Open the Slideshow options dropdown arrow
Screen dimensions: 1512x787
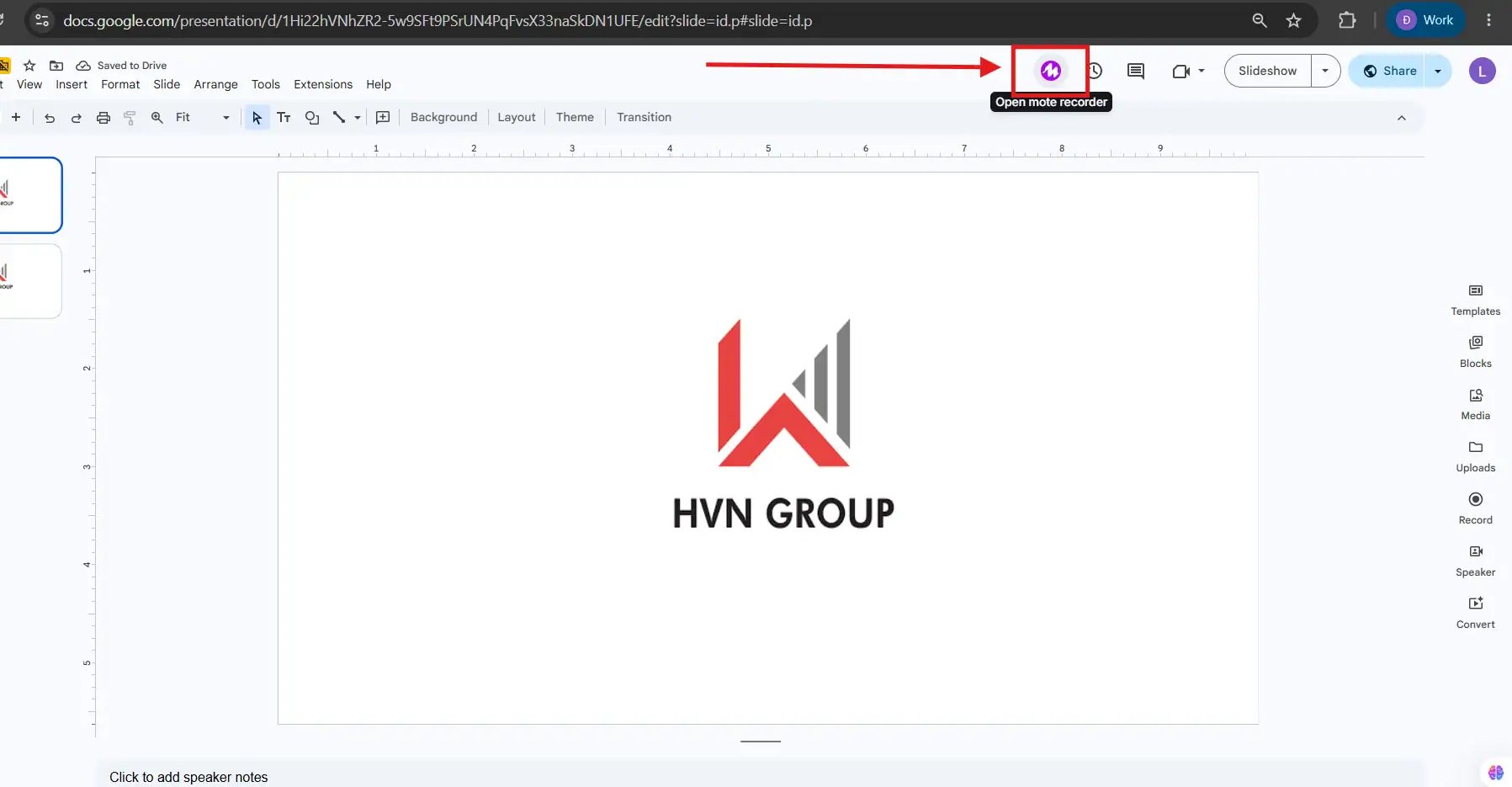click(1325, 71)
